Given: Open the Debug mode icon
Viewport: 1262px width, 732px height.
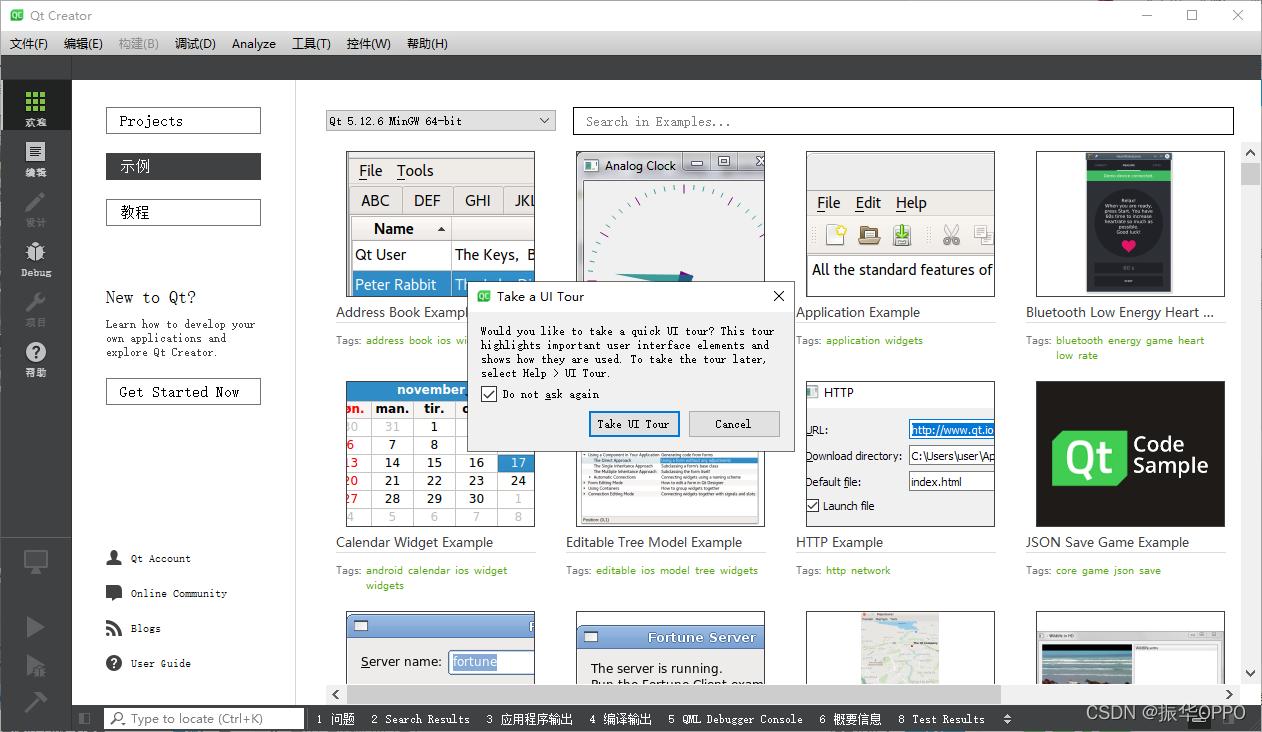Looking at the screenshot, I should 35,257.
